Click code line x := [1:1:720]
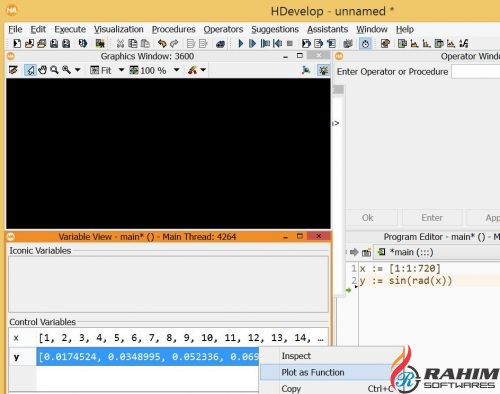Image resolution: width=500 pixels, height=394 pixels. (x=400, y=268)
